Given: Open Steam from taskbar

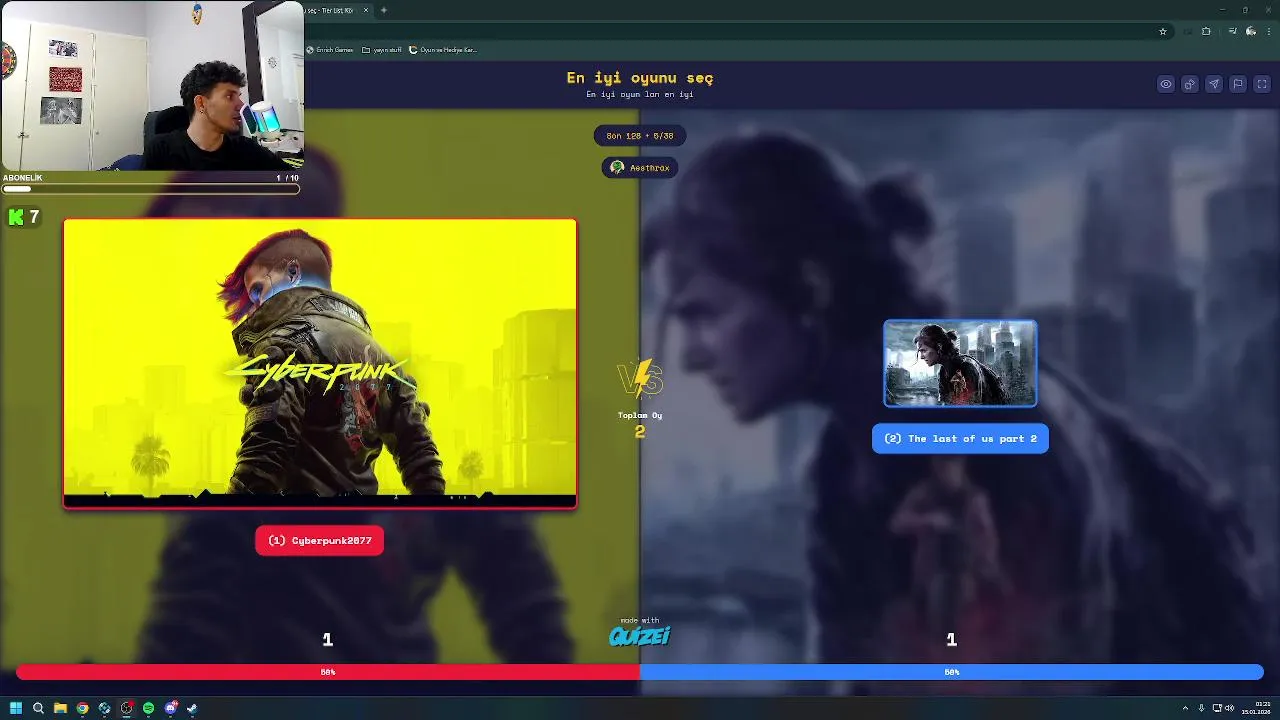Looking at the screenshot, I should 192,708.
